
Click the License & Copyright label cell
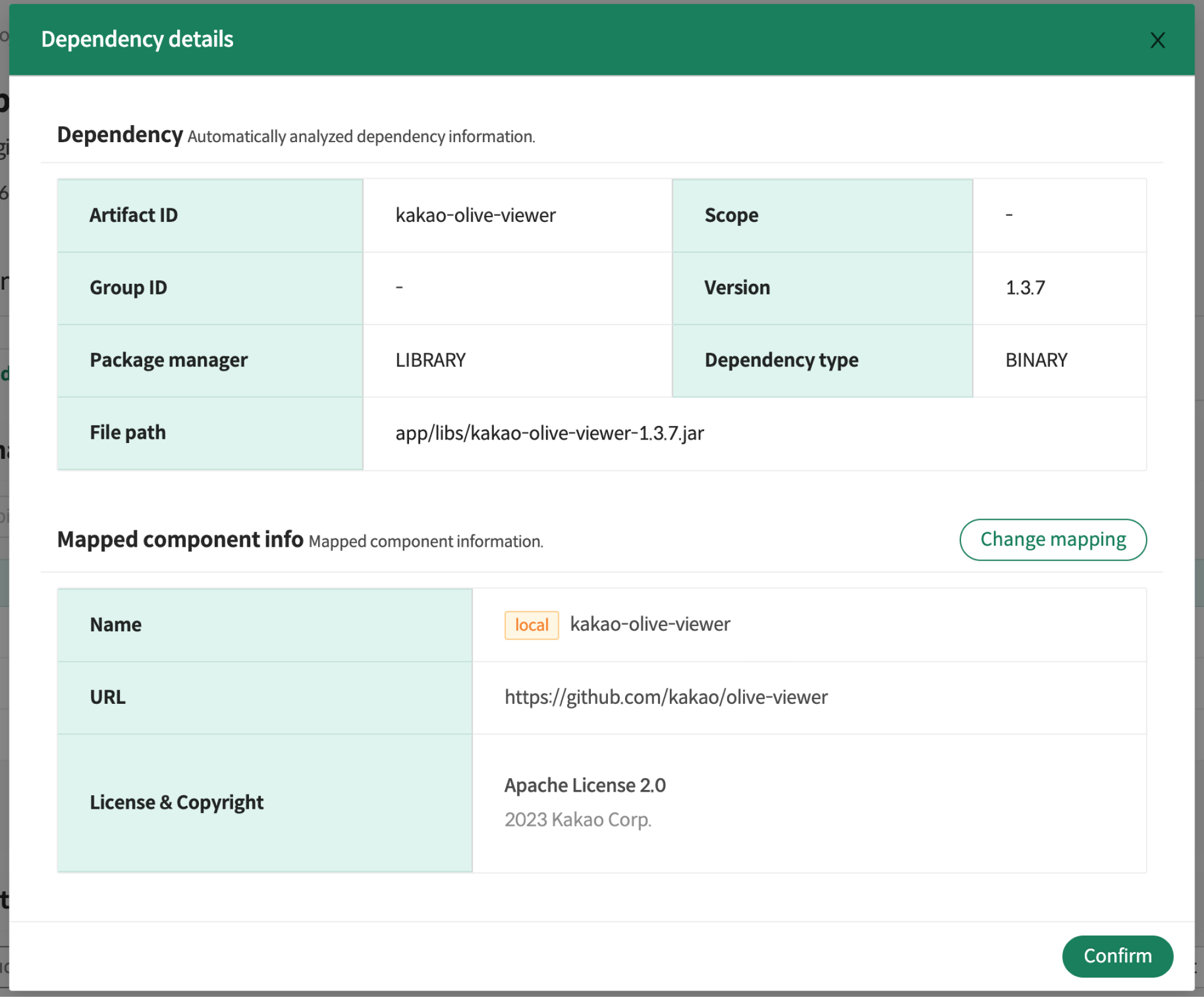click(x=176, y=802)
